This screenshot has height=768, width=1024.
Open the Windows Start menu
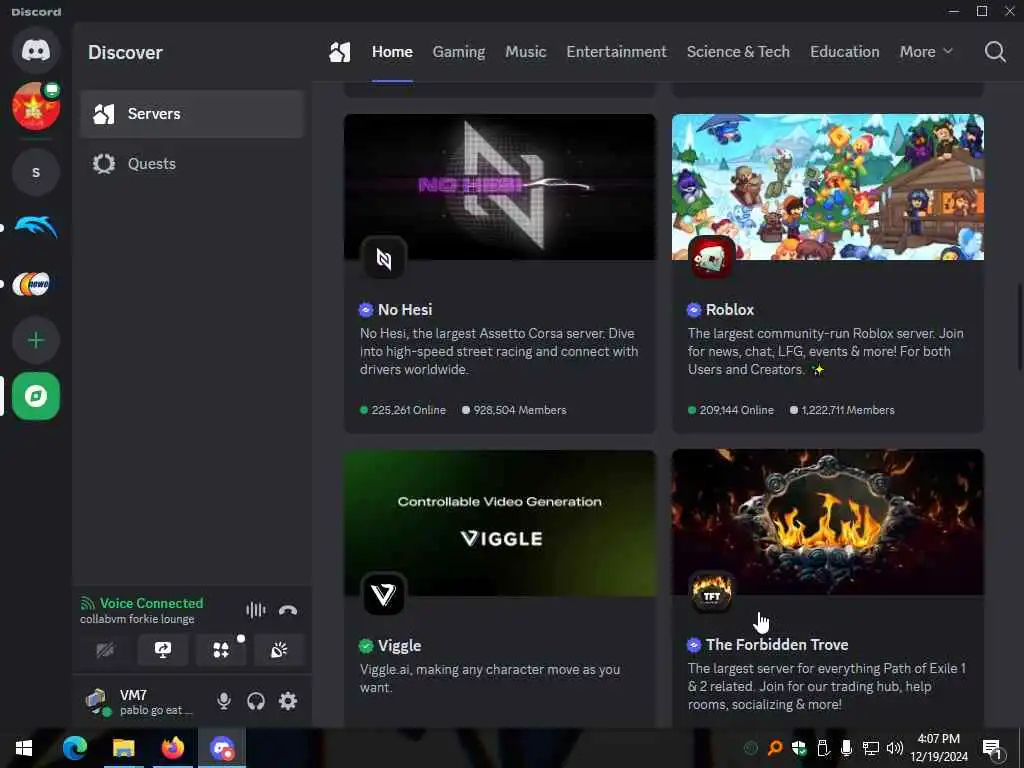pyautogui.click(x=24, y=748)
